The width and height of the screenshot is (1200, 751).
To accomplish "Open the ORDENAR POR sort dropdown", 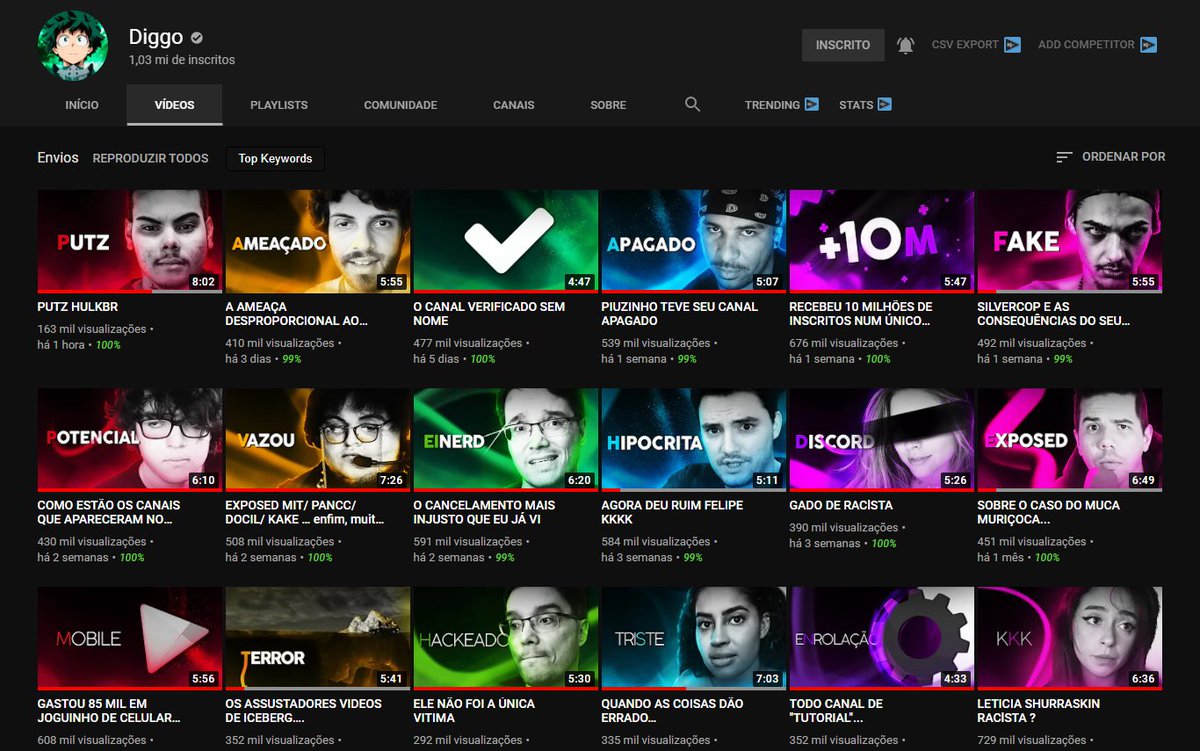I will [1110, 157].
